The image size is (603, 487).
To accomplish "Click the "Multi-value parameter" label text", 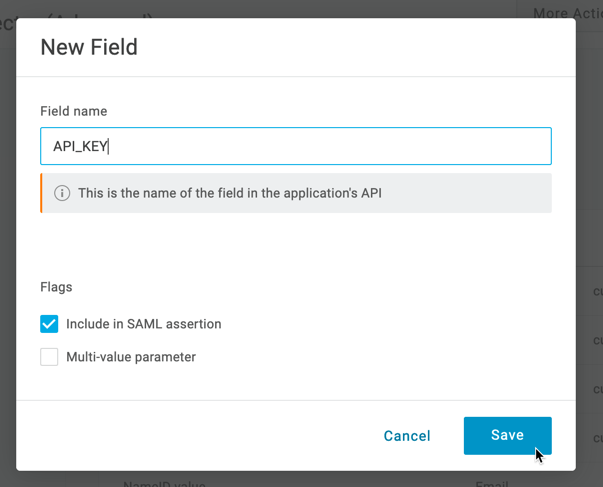I will point(130,357).
